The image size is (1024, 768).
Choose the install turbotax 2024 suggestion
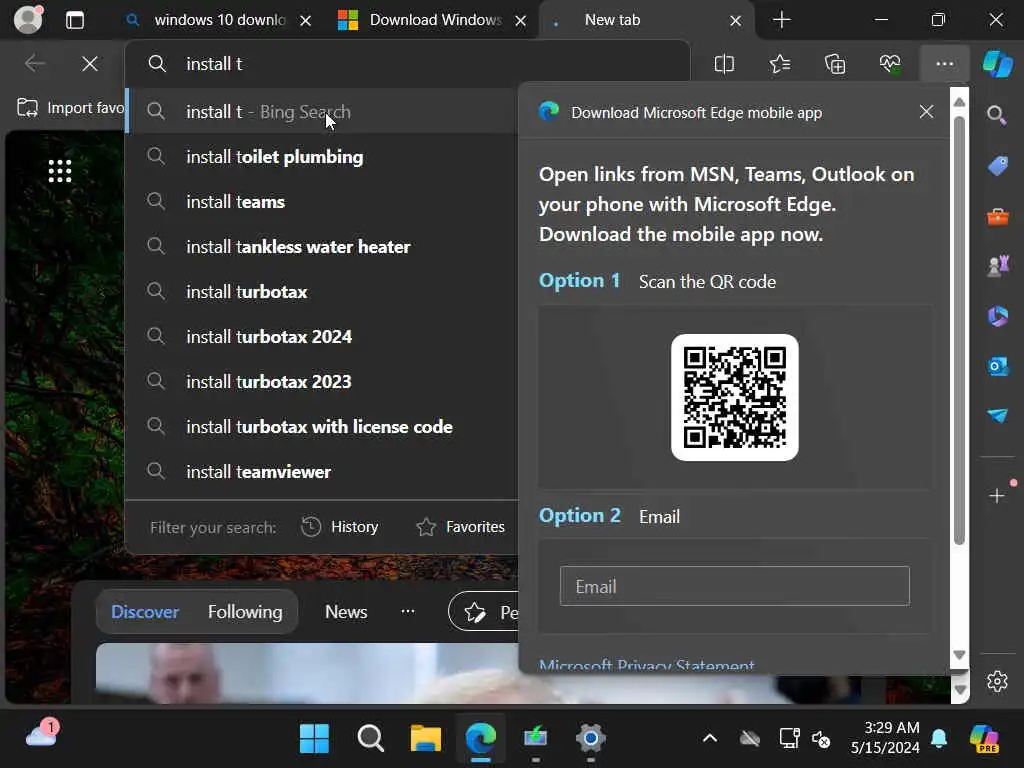[322, 337]
